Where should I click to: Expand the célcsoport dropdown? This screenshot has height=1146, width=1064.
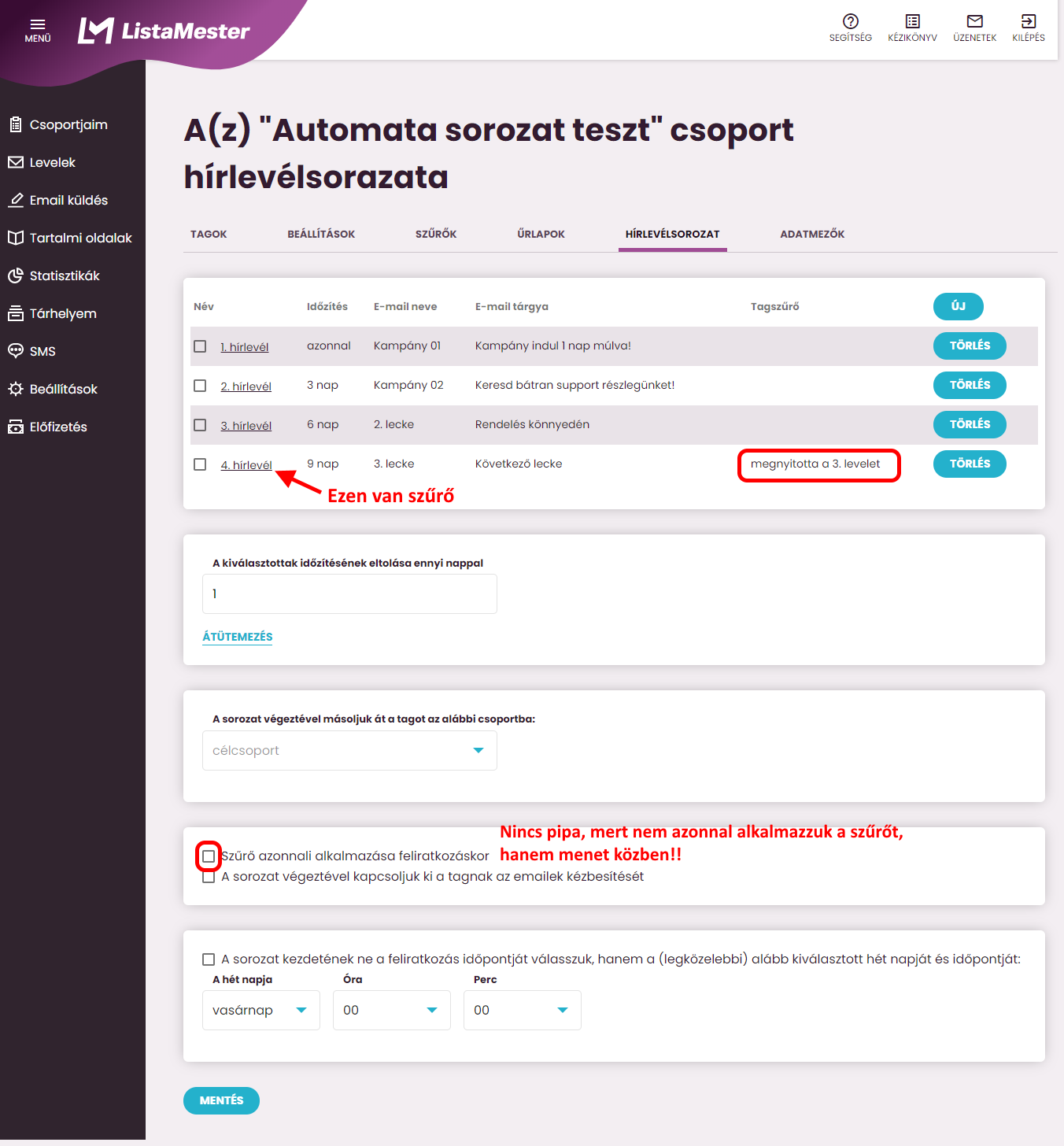pos(349,751)
